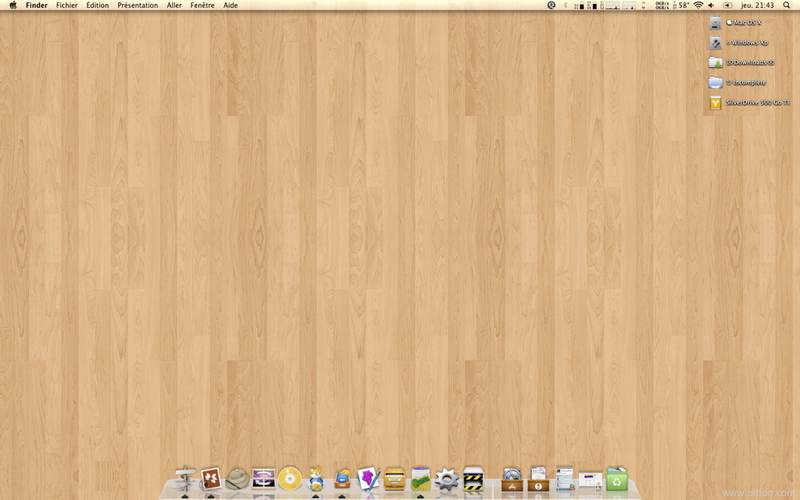Screen dimensions: 800x500
Task: Open the volume speaker menu
Action: [x=711, y=5]
